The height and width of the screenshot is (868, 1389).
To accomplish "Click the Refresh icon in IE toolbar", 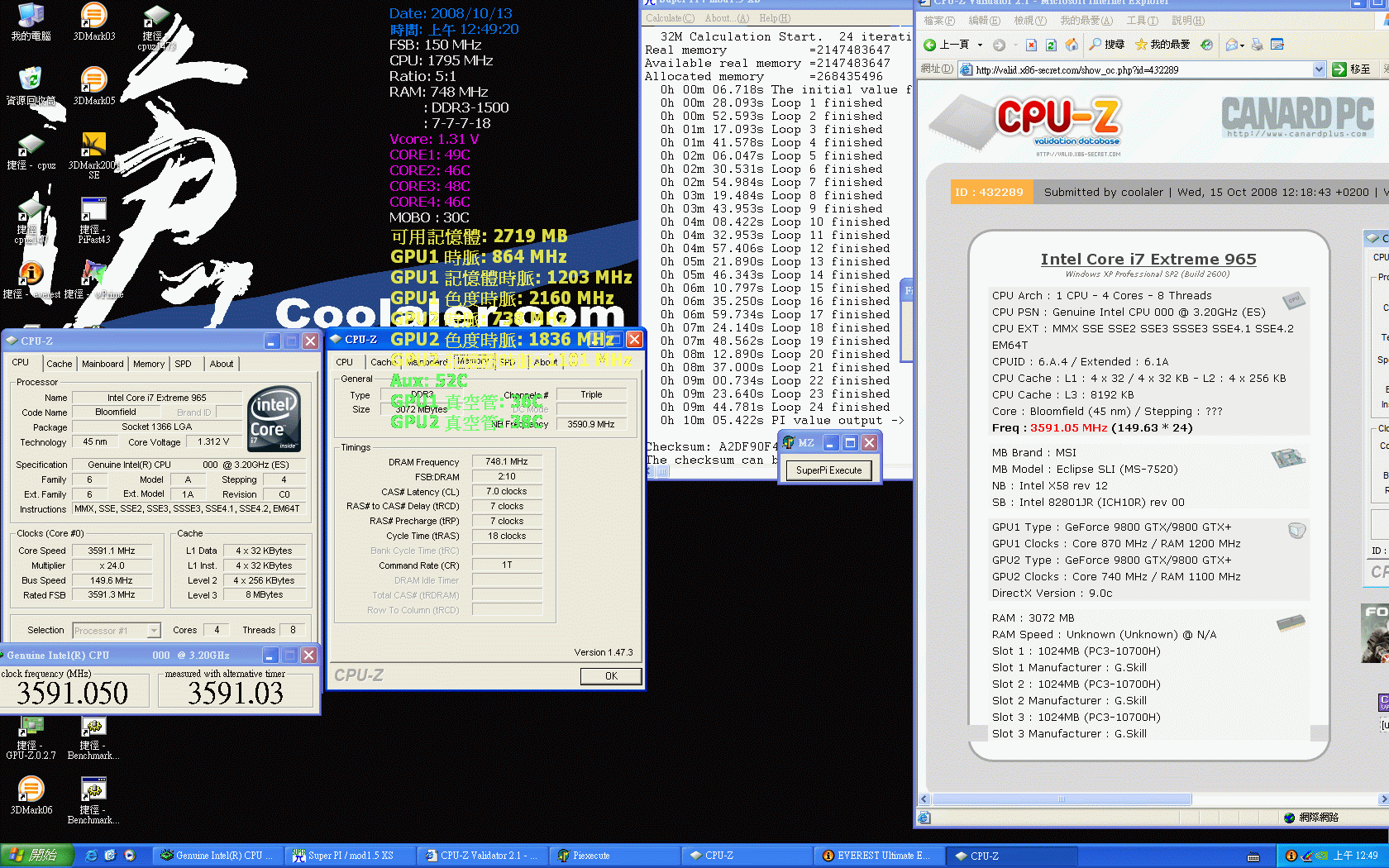I will [x=1051, y=45].
